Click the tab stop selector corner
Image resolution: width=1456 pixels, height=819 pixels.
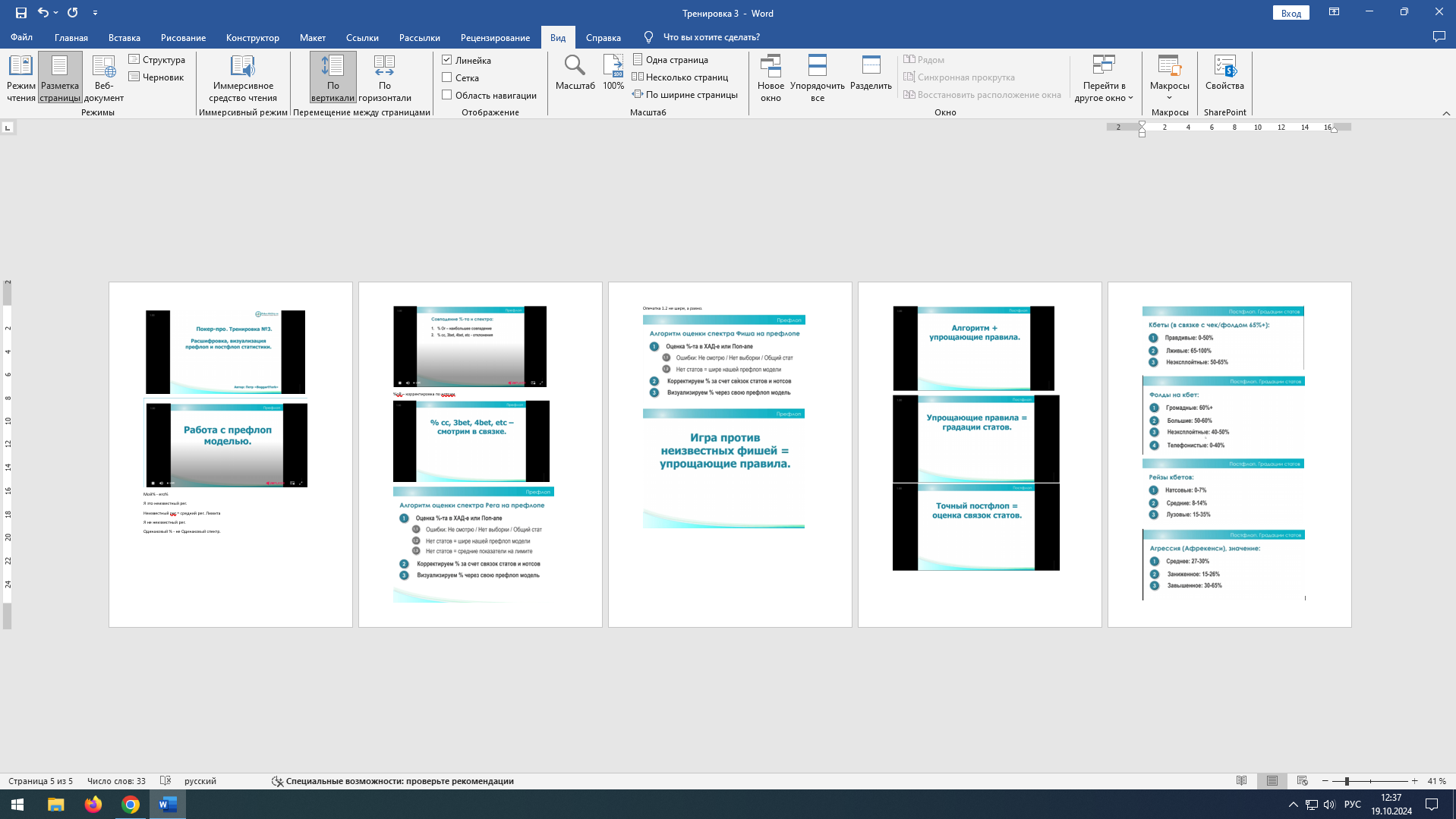[x=8, y=128]
